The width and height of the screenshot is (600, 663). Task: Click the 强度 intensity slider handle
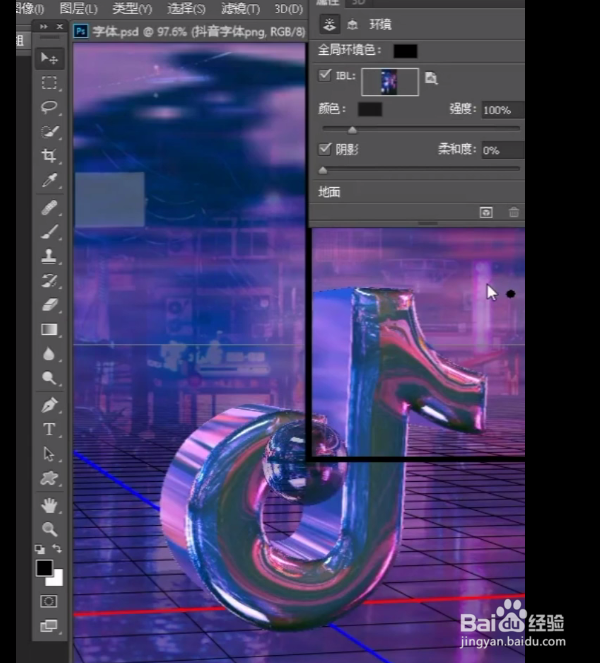point(352,130)
